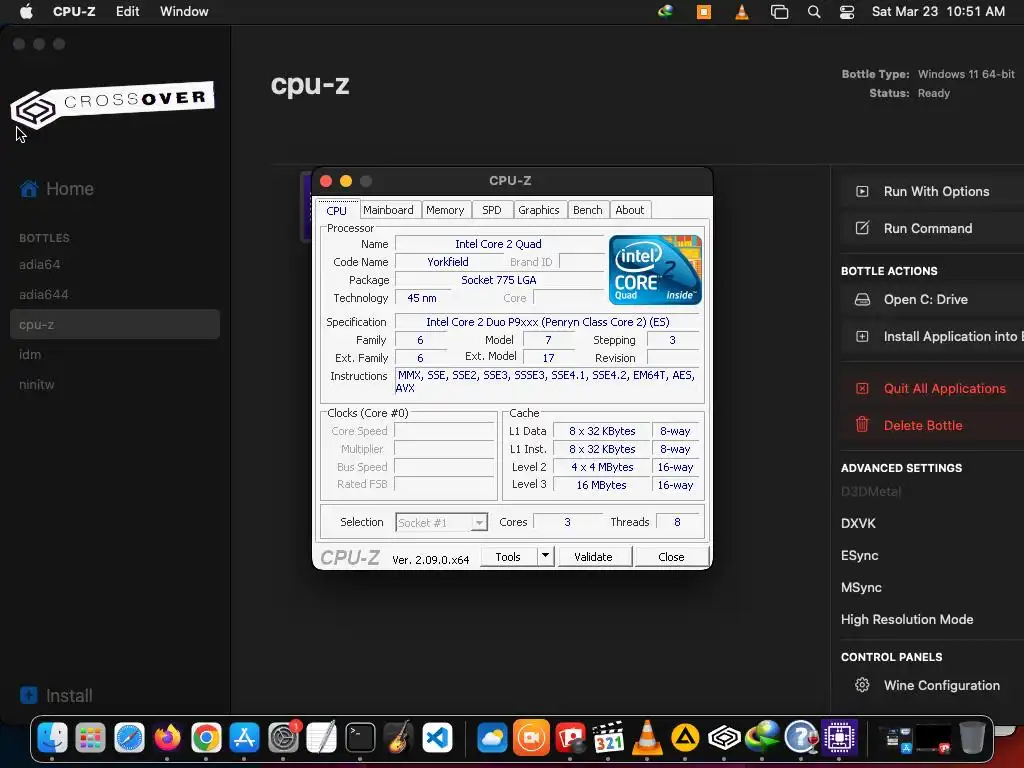Open the Trash in the Dock

tap(972, 738)
